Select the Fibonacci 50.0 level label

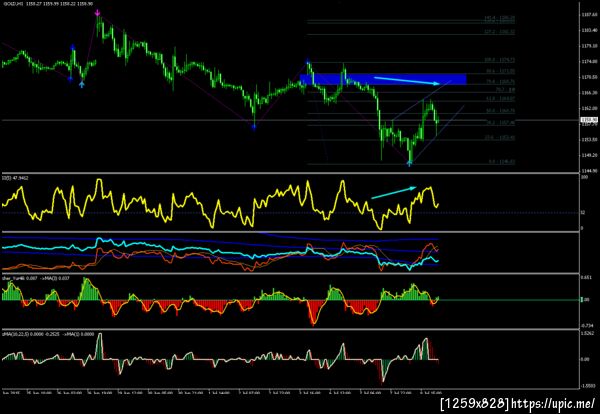(501, 111)
